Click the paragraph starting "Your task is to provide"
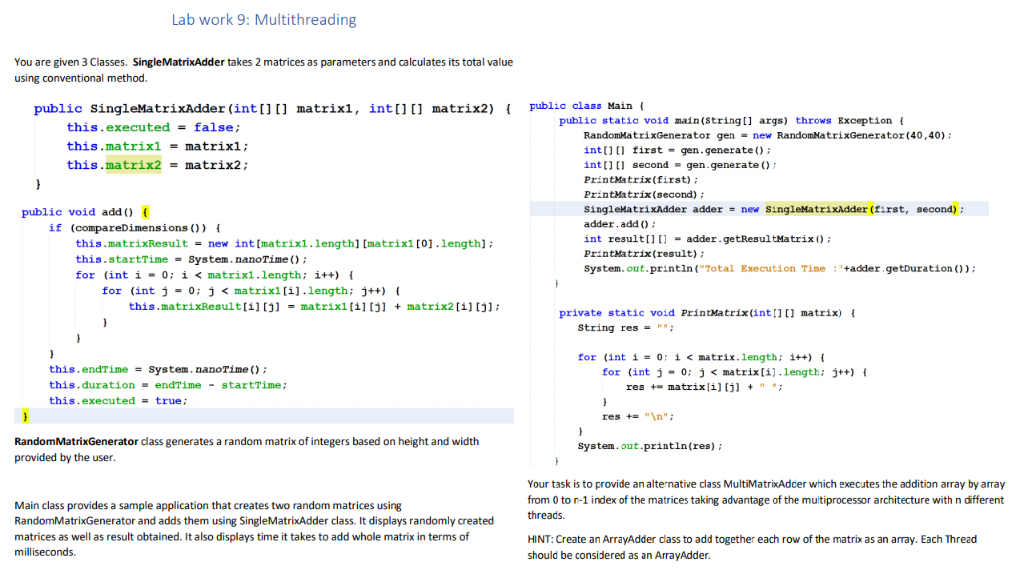Image resolution: width=1024 pixels, height=570 pixels. [766, 499]
